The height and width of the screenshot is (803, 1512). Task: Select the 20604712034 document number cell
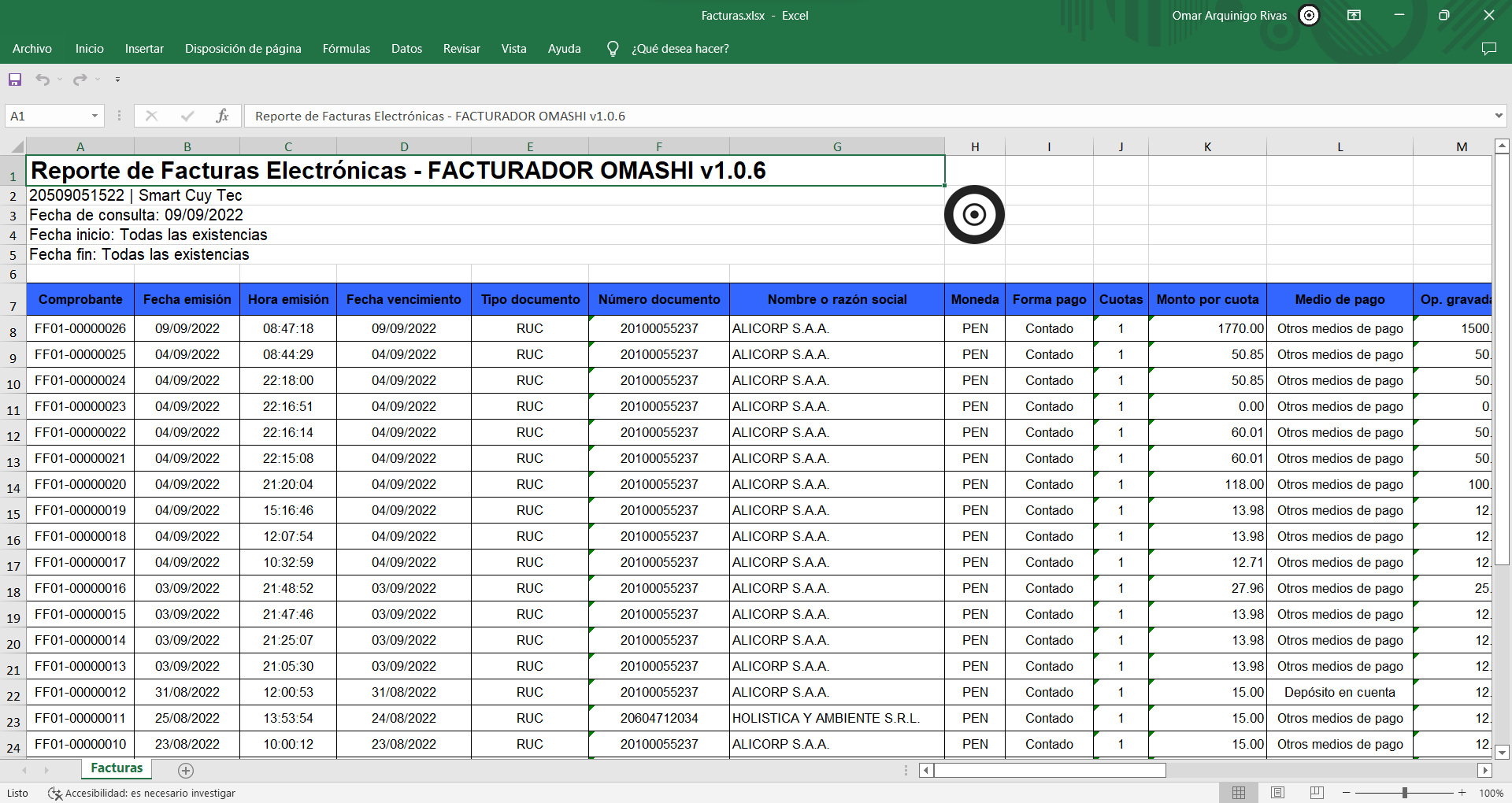point(659,718)
